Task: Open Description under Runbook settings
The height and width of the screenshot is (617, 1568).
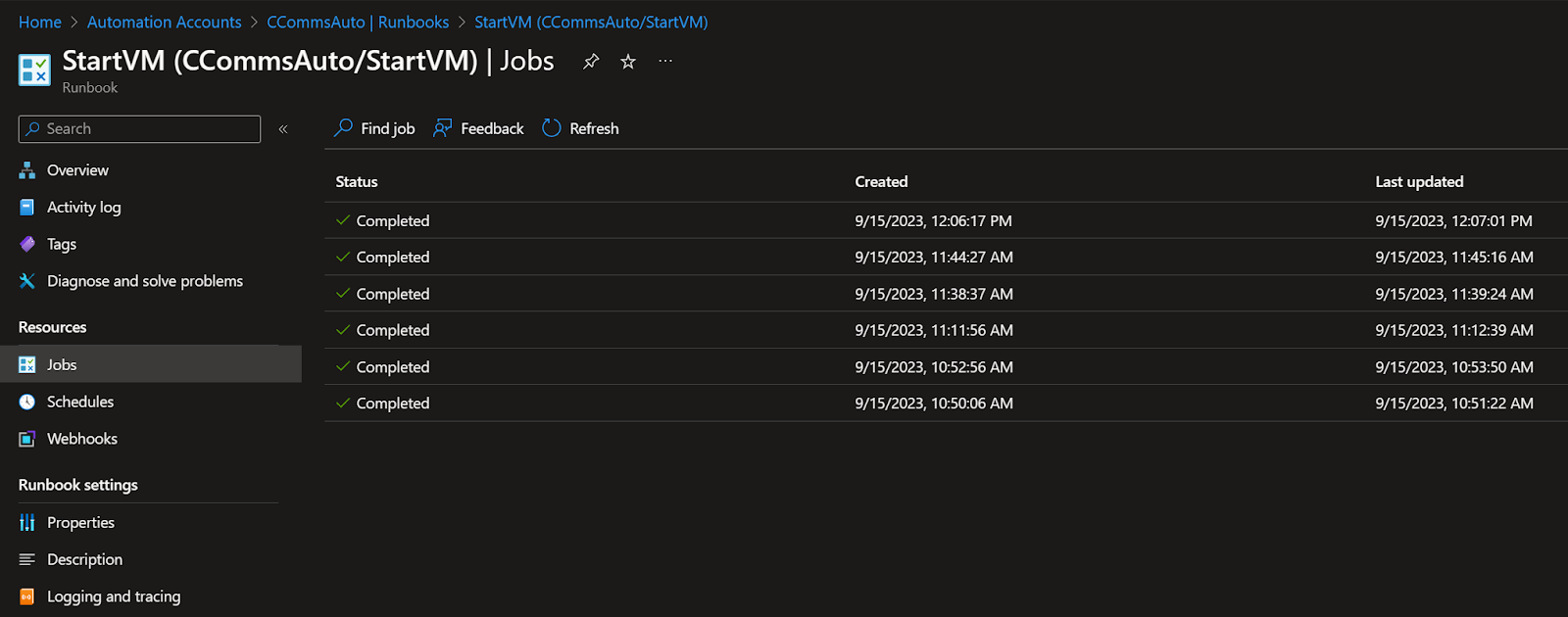Action: pos(84,560)
